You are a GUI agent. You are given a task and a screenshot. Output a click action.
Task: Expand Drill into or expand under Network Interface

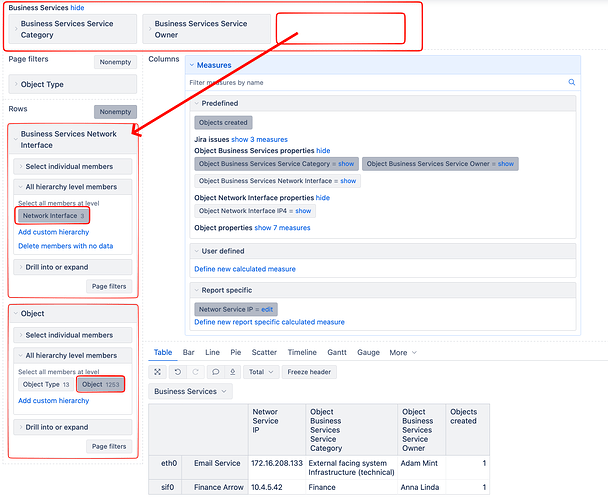(x=73, y=267)
